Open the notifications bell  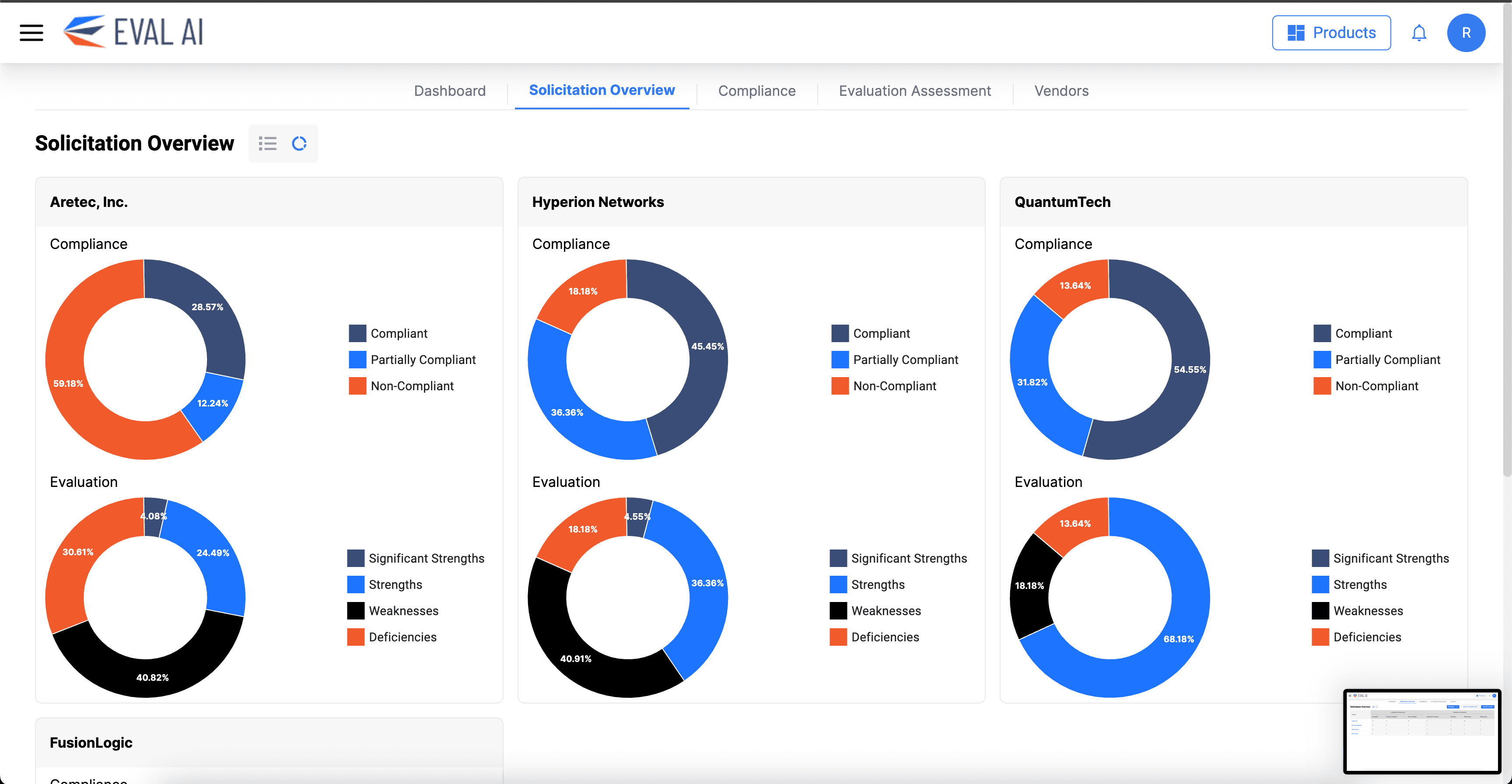click(1419, 33)
